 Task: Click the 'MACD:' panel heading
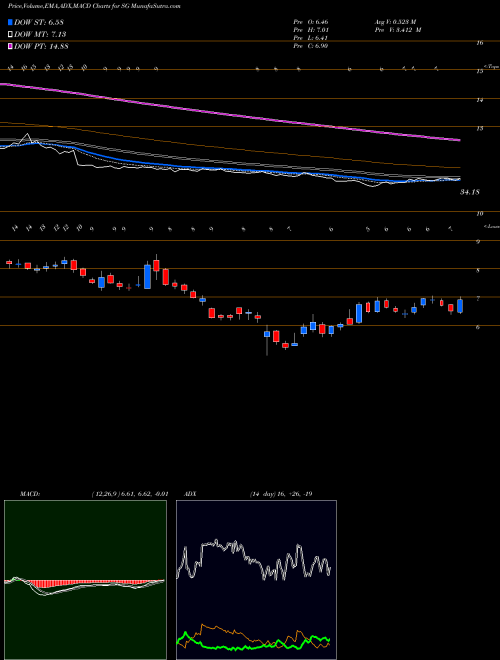click(x=29, y=494)
